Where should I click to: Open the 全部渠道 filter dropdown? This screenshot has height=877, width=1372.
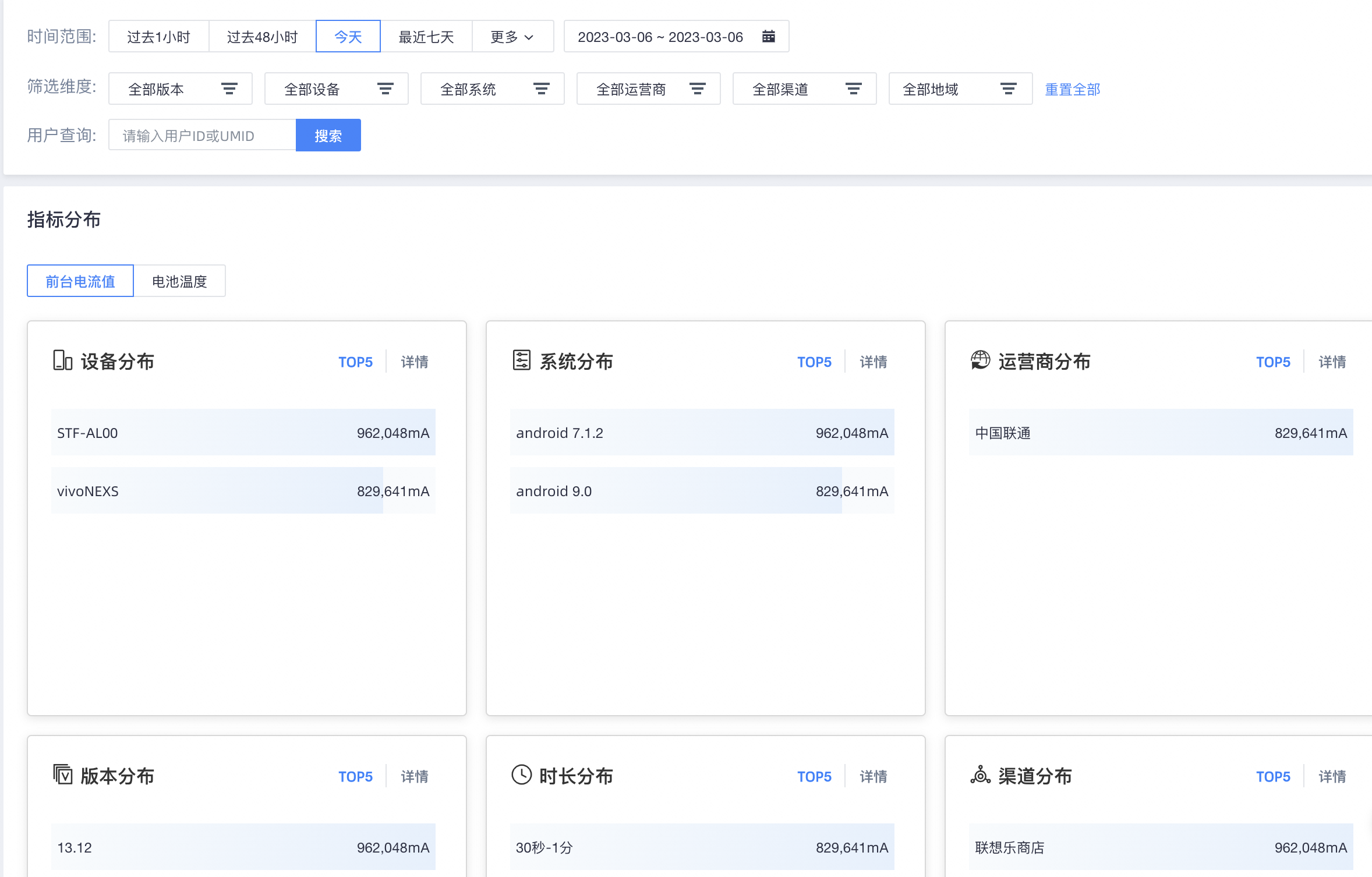[805, 89]
